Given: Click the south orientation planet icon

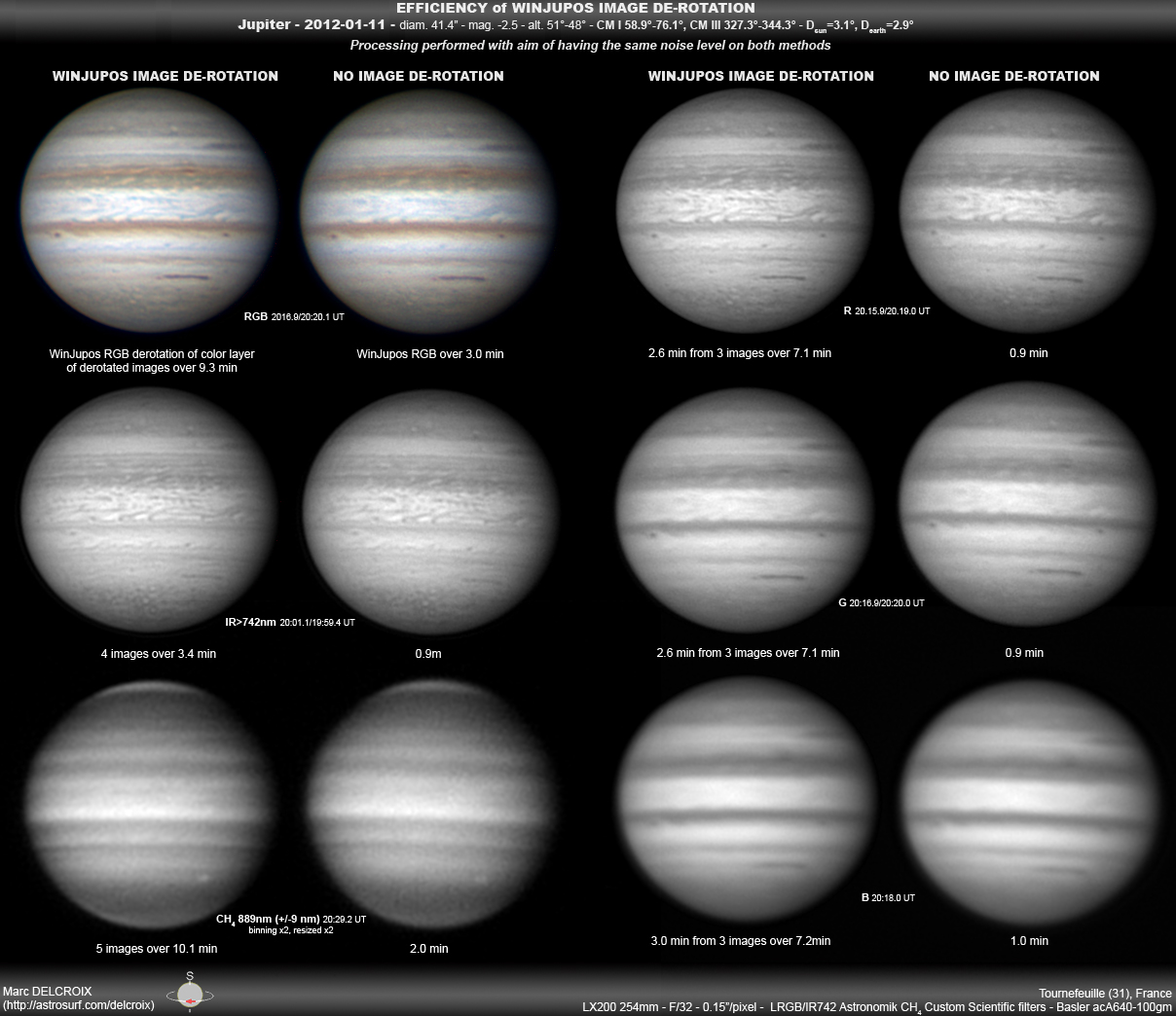Looking at the screenshot, I should tap(188, 995).
